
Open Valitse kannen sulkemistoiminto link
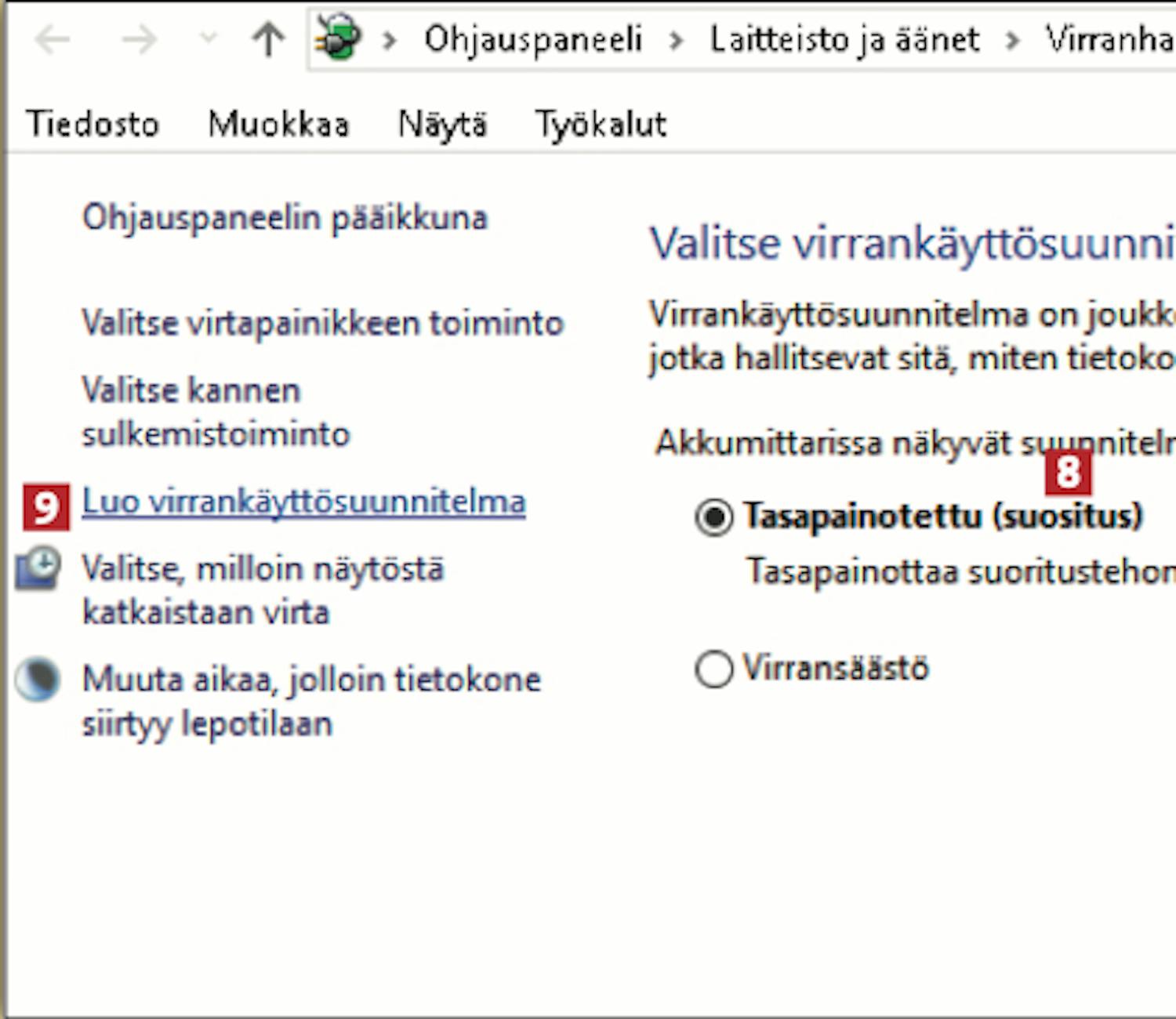[216, 412]
